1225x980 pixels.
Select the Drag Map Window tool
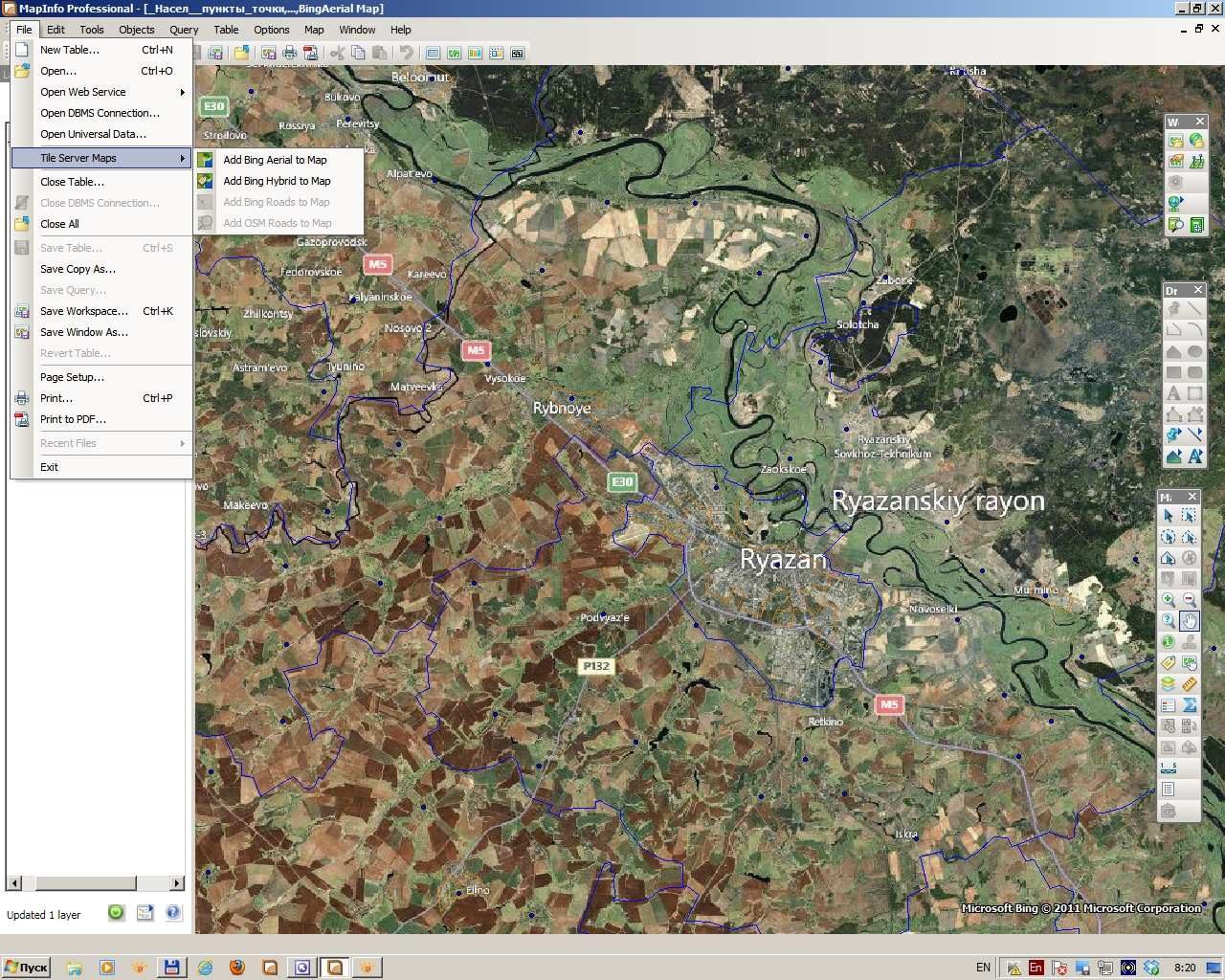1189,662
